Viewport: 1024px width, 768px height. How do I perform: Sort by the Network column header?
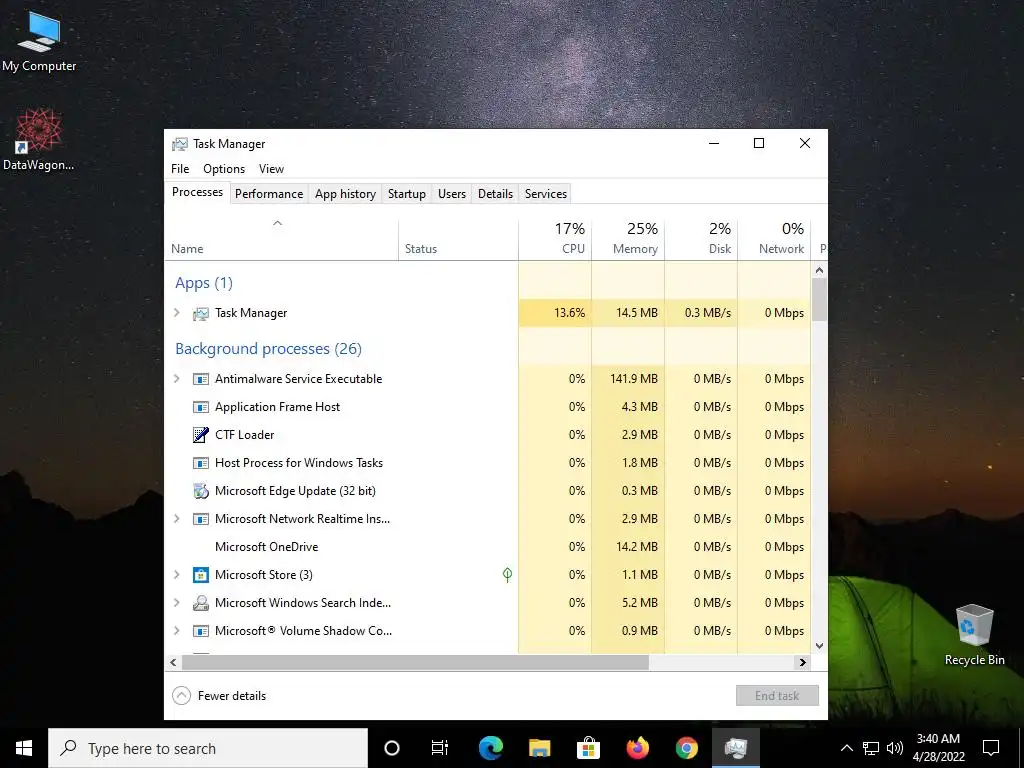point(775,240)
